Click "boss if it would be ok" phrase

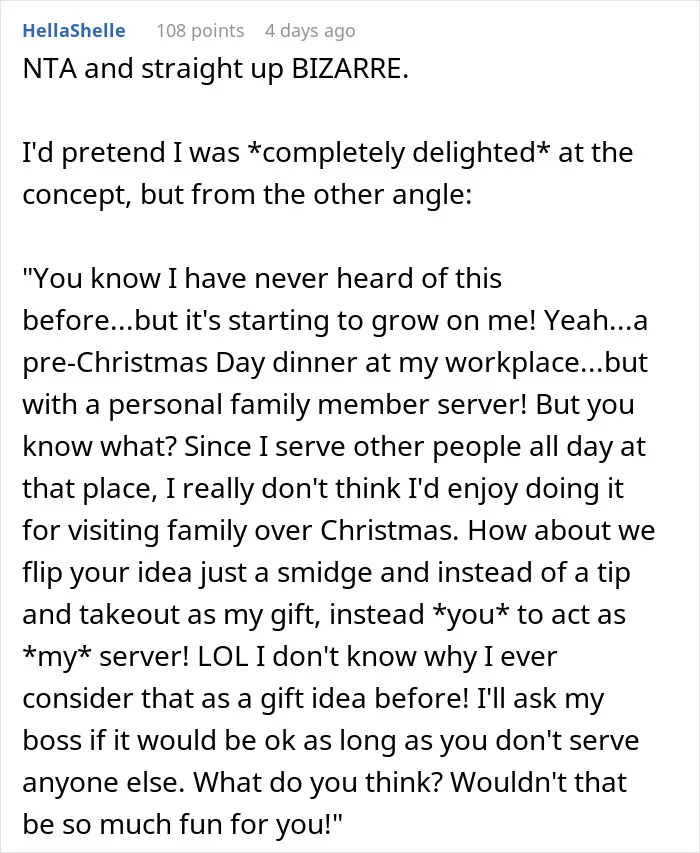click(x=159, y=740)
